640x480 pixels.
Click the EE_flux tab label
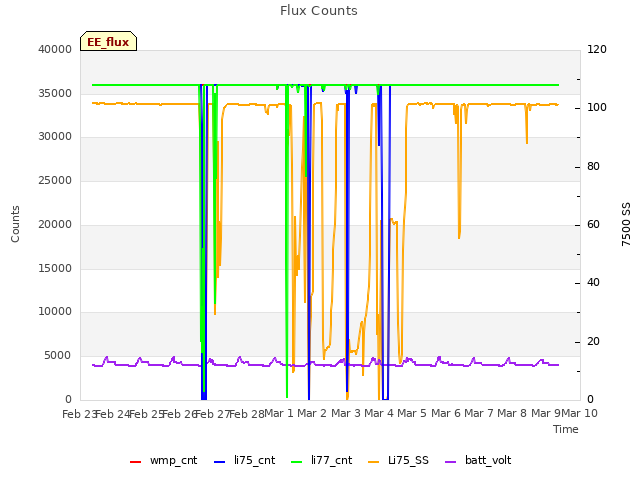point(108,42)
